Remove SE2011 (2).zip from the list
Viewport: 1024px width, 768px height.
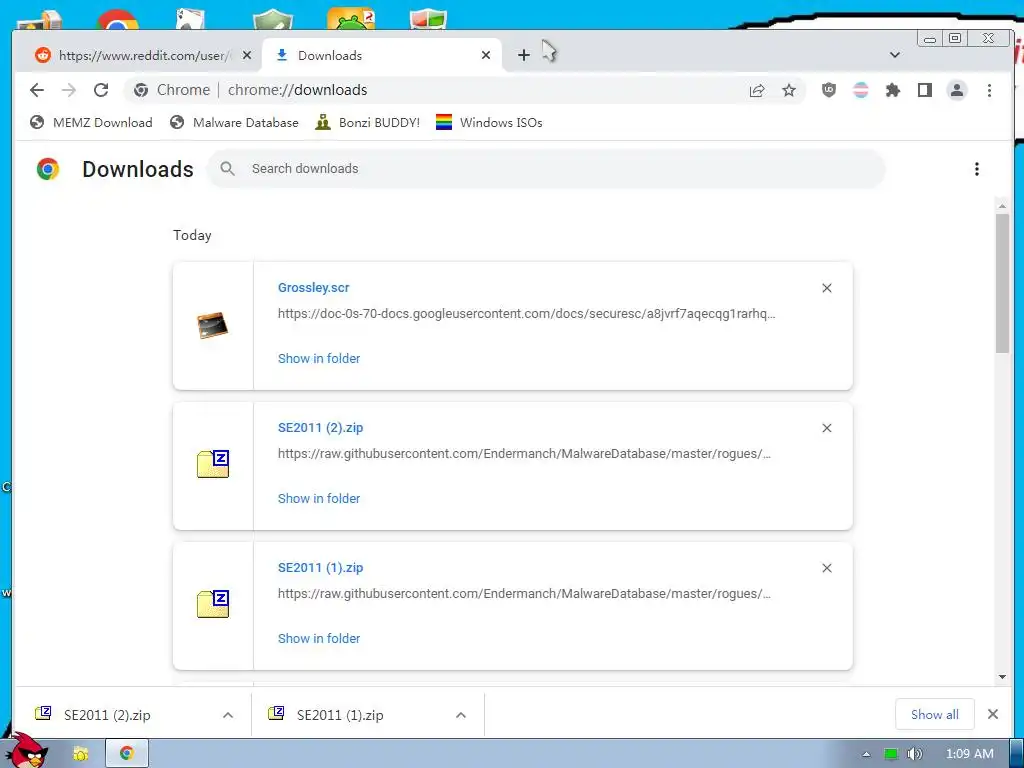[827, 428]
